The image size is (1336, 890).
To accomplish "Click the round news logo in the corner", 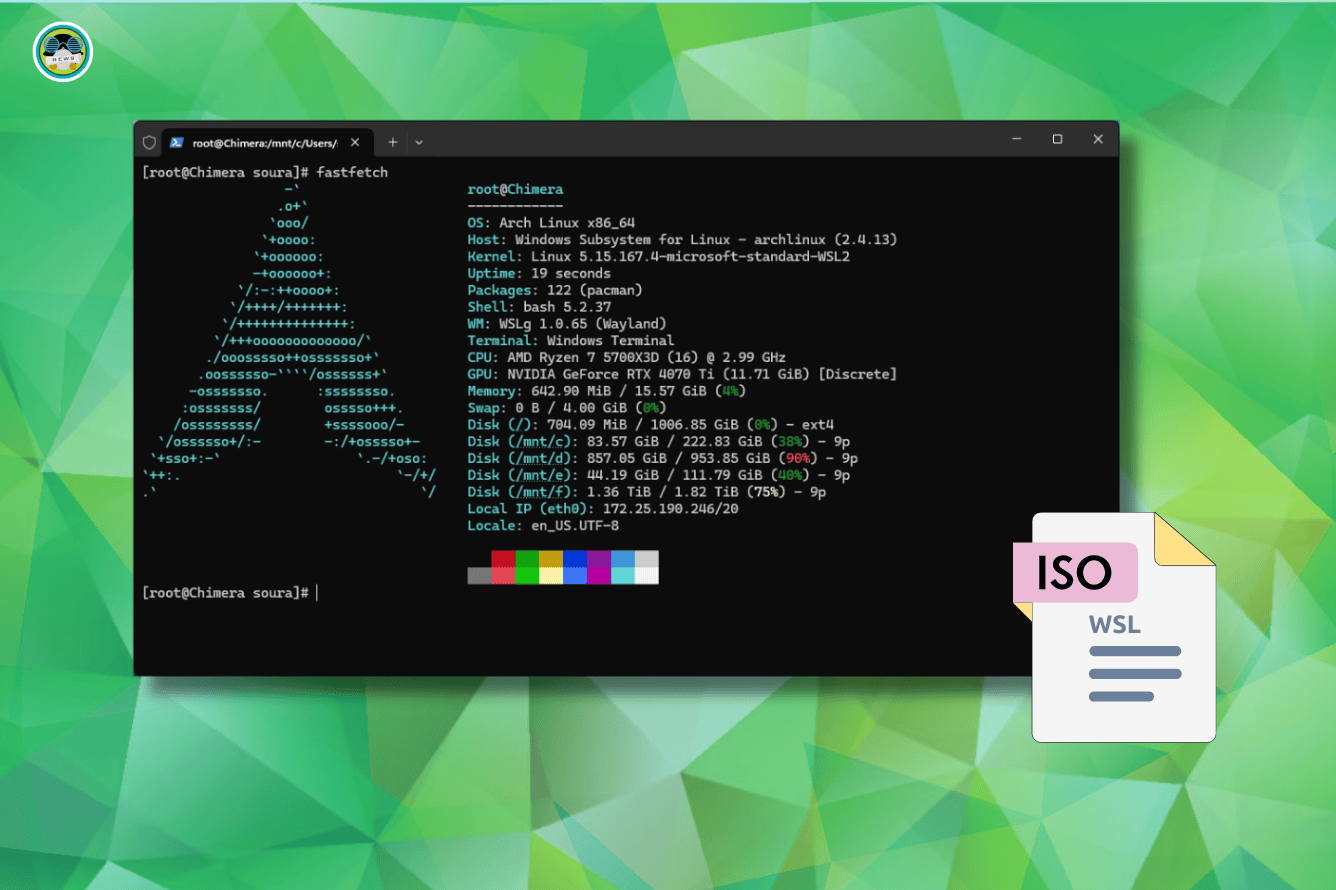I will (63, 52).
